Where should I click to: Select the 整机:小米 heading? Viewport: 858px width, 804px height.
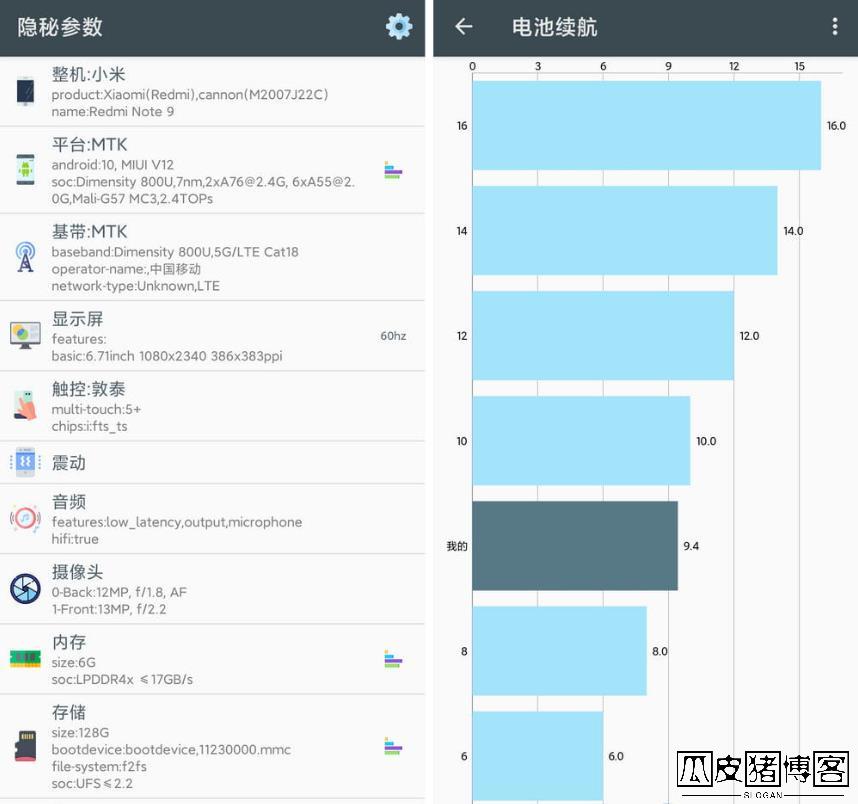89,74
